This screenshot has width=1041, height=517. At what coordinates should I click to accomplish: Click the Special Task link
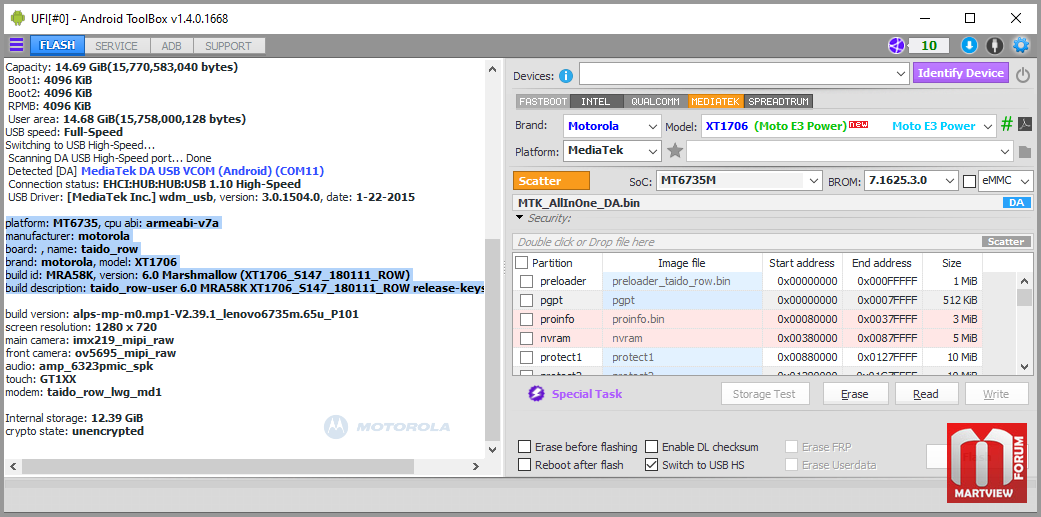click(587, 394)
